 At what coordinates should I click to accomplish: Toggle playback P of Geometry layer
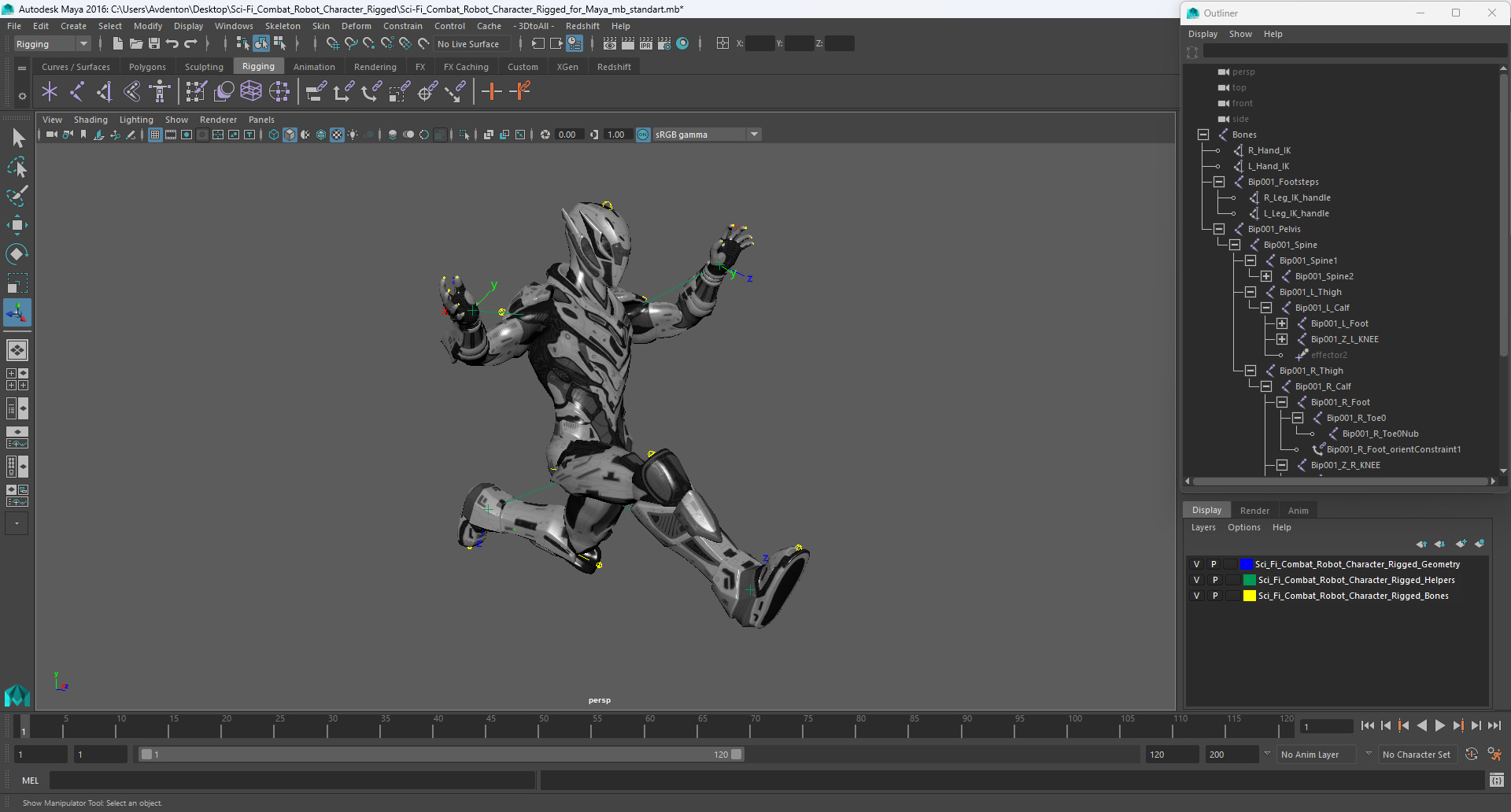(1214, 564)
